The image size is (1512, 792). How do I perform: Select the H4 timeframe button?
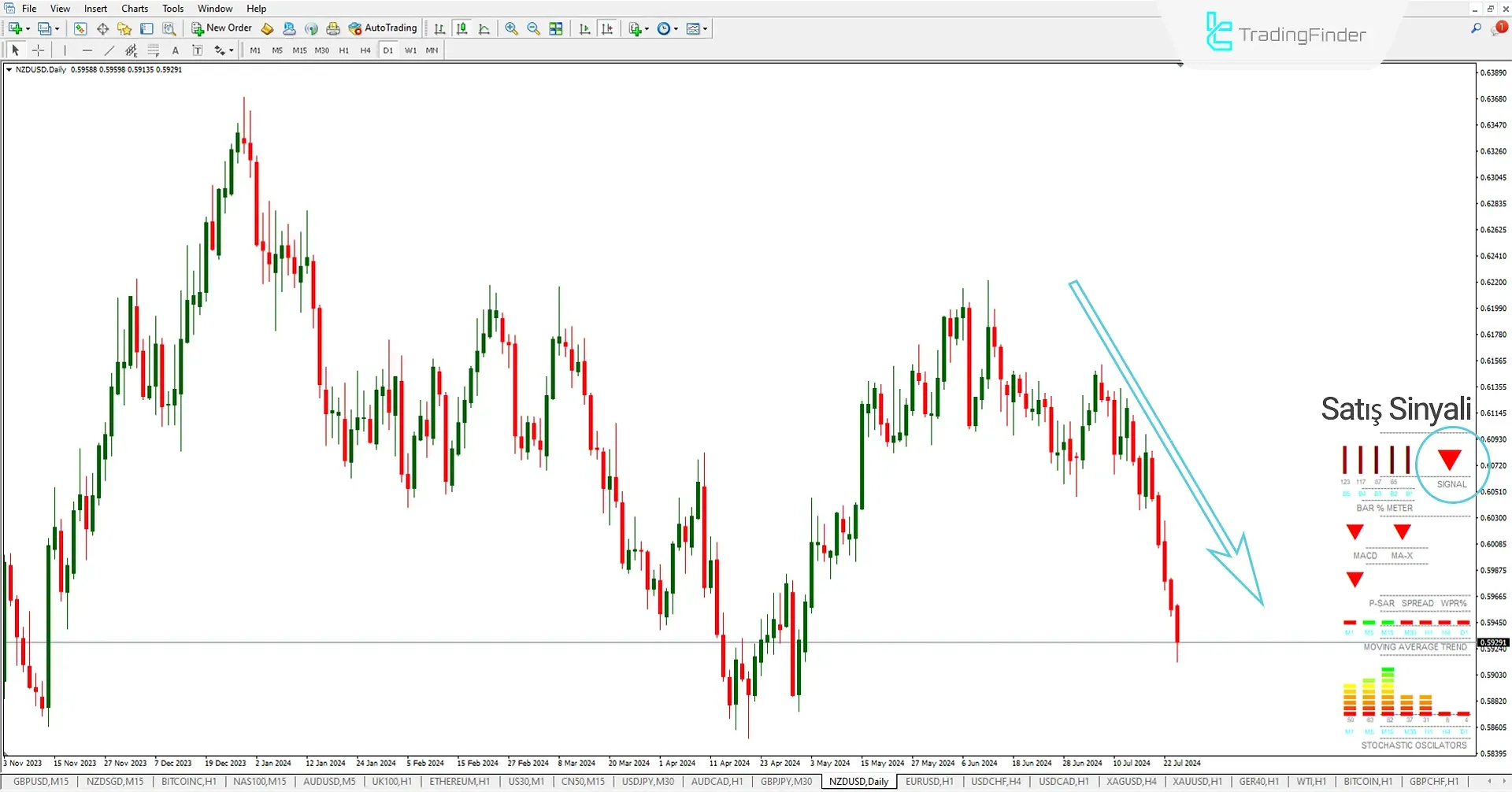click(x=365, y=50)
